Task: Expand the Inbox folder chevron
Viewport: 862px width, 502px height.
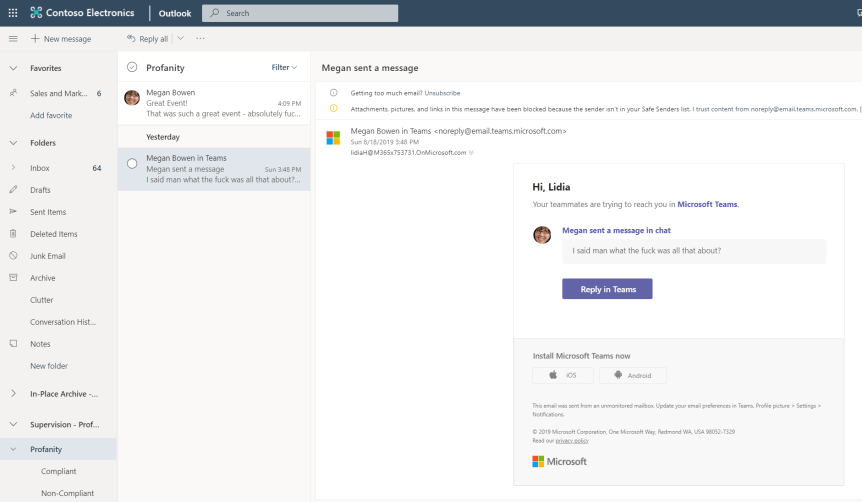Action: [13, 168]
